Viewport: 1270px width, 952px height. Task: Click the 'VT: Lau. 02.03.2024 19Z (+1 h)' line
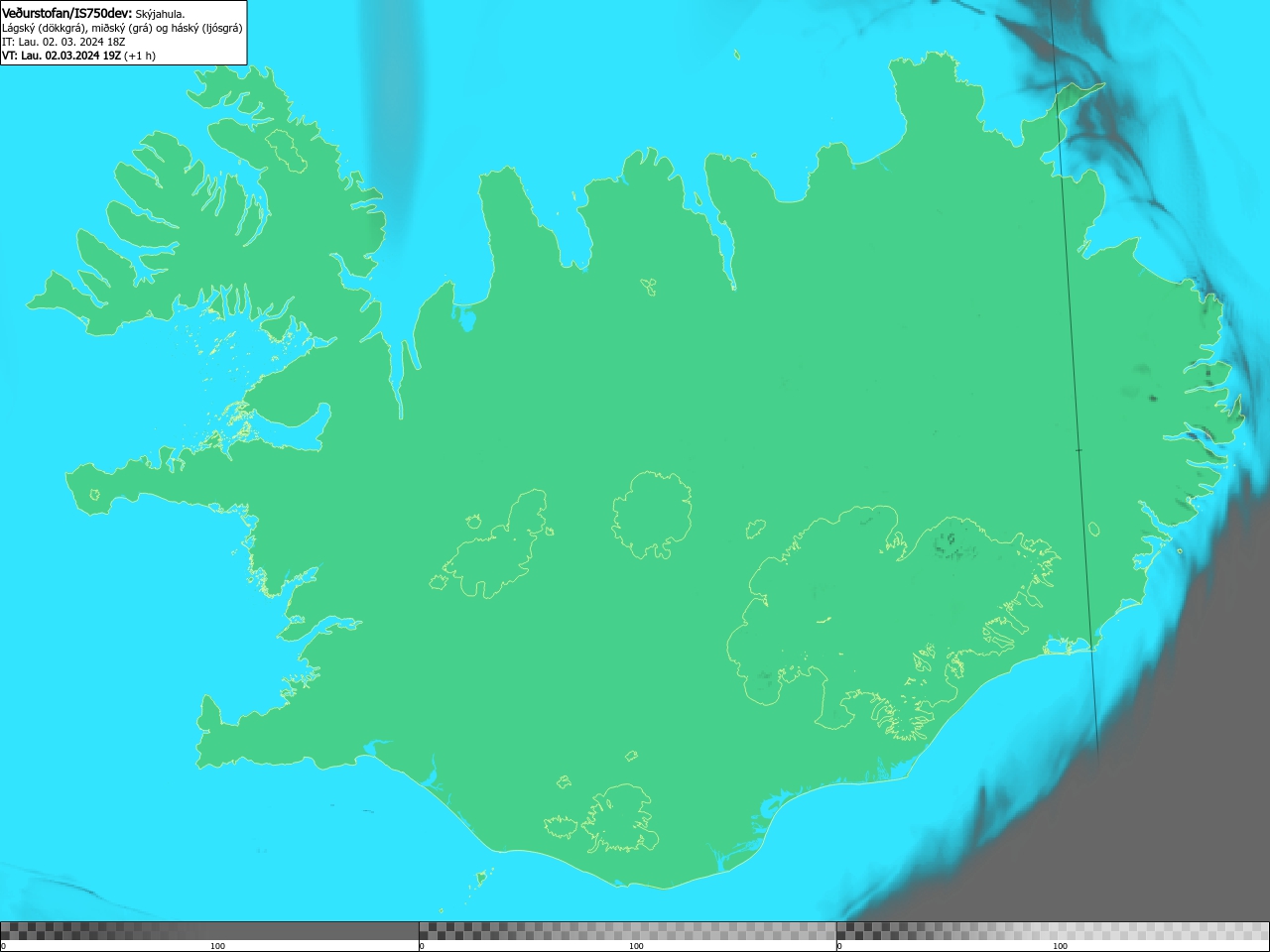(x=78, y=56)
